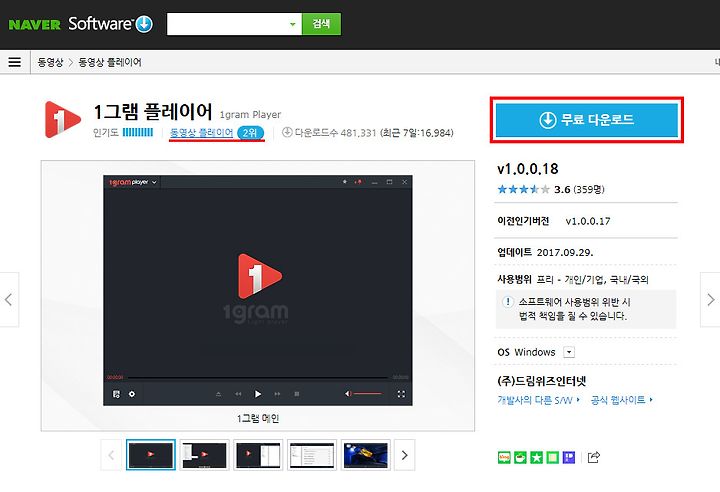This screenshot has width=720, height=492.
Task: Open the hamburger category menu
Action: (x=15, y=62)
